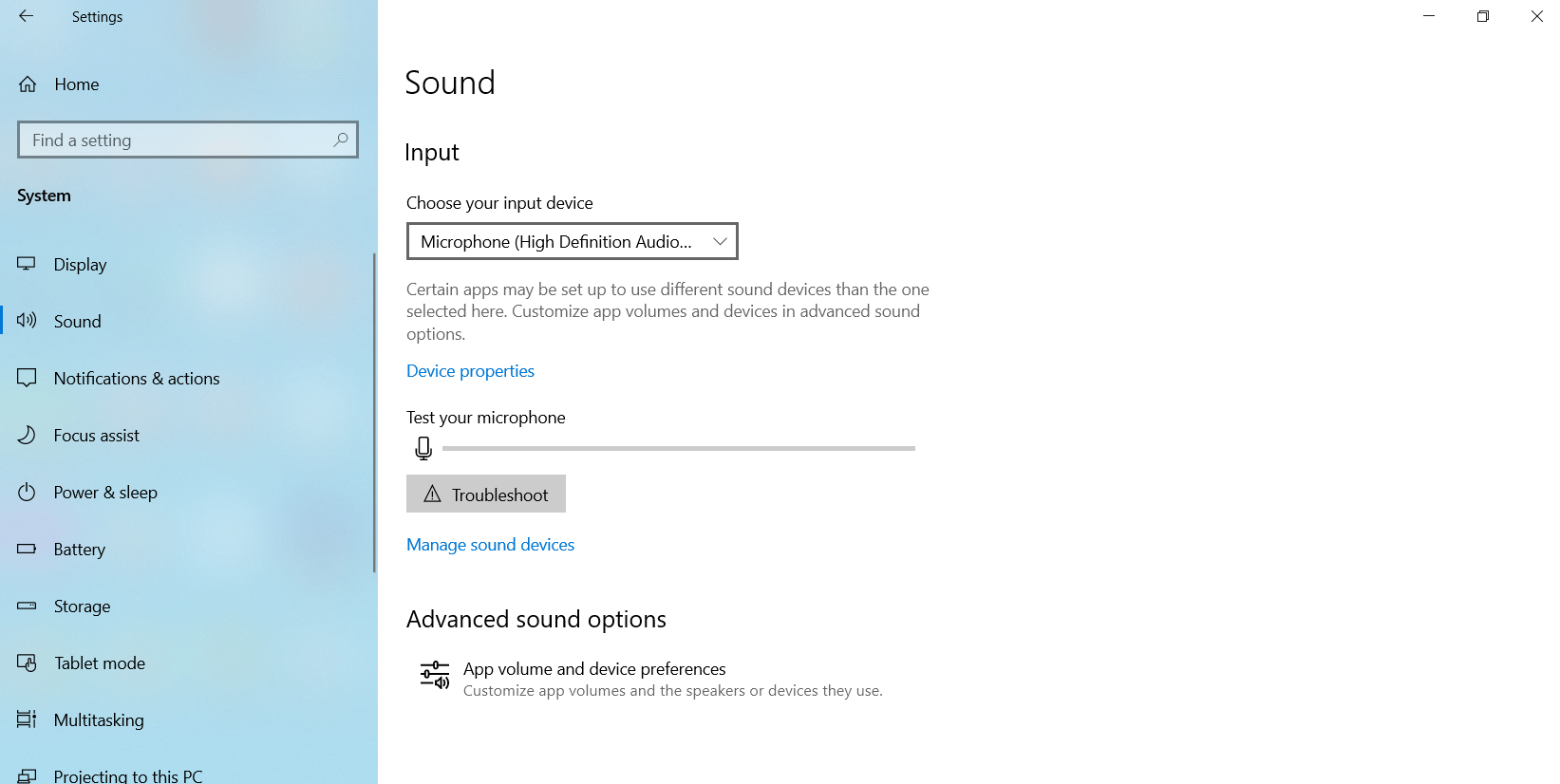Click the Battery icon in sidebar
The width and height of the screenshot is (1560, 784).
click(27, 549)
